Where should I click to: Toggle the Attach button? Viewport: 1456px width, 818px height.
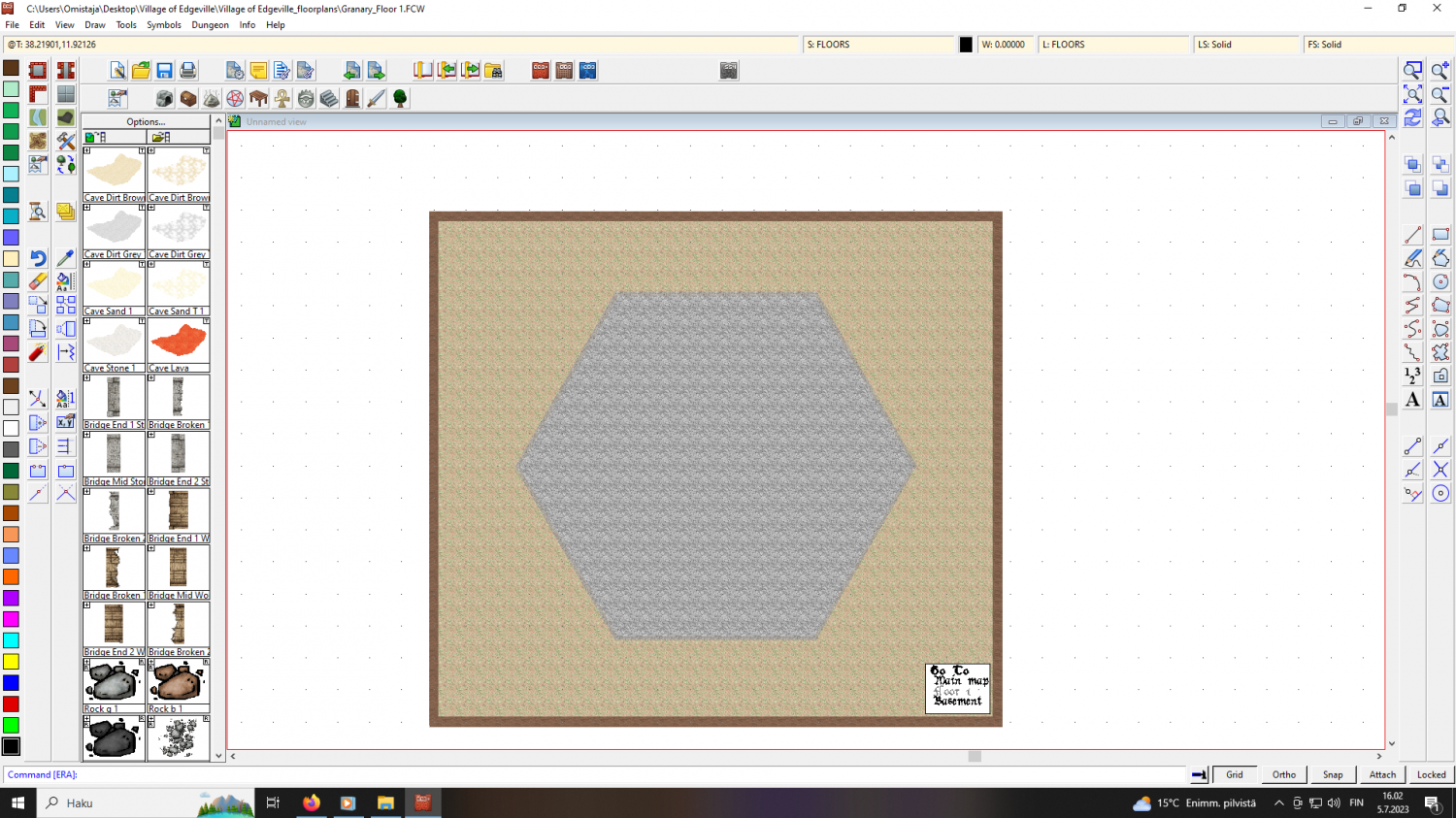pyautogui.click(x=1382, y=774)
